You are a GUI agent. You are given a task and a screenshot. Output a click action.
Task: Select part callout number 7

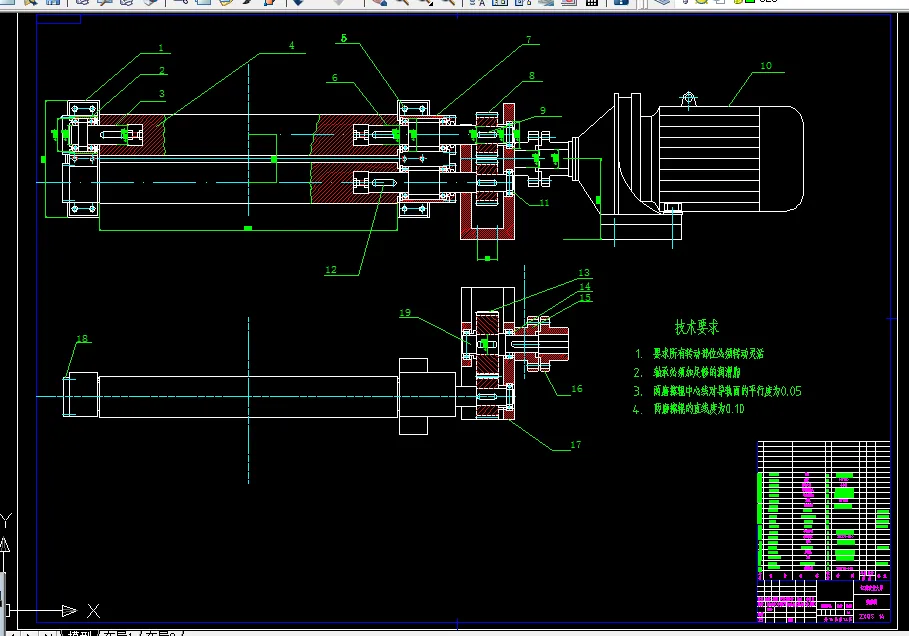pyautogui.click(x=529, y=39)
